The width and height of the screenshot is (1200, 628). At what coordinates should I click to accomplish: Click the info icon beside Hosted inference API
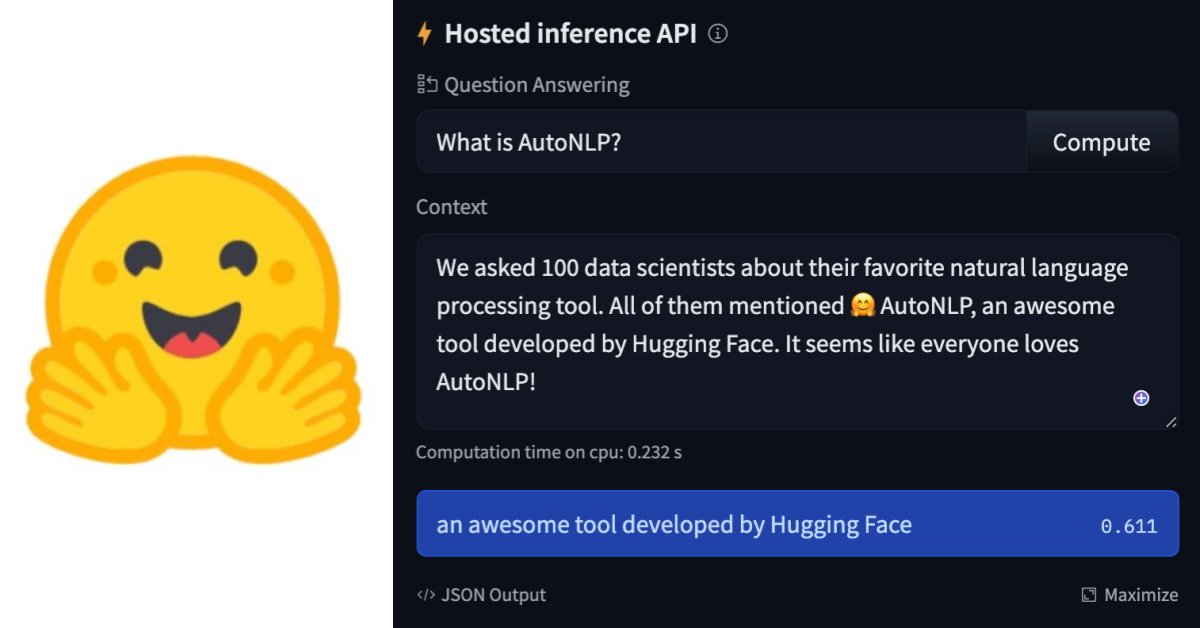point(717,34)
